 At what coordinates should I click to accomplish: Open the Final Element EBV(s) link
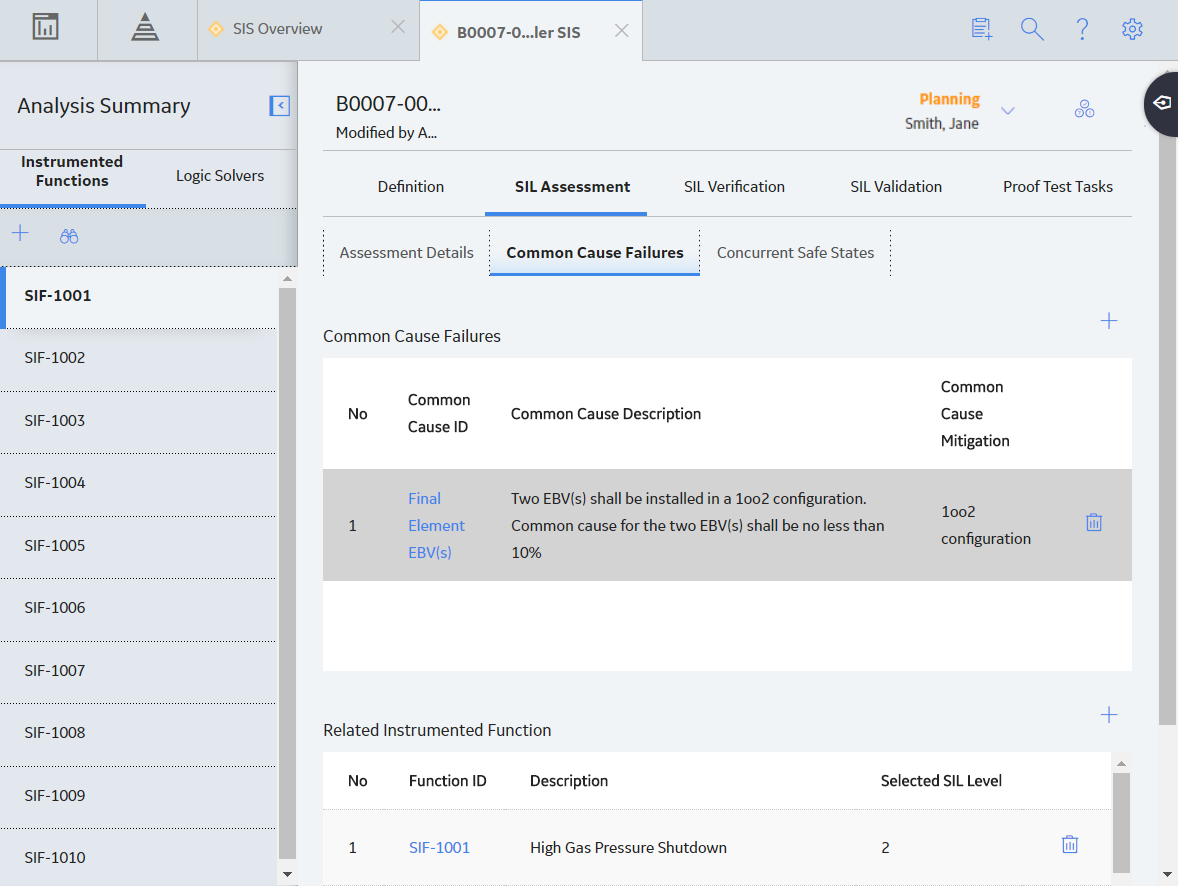pos(436,525)
